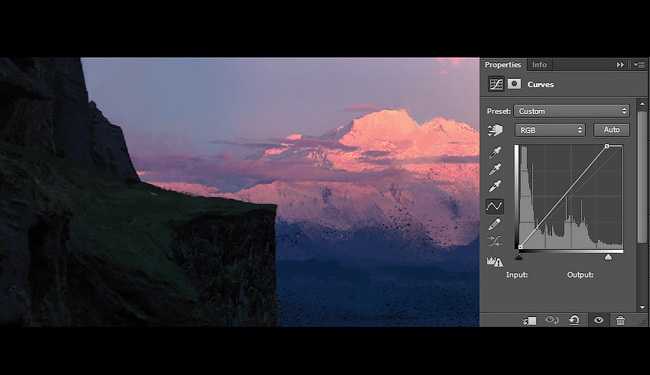Pick the gray point eyedropper

(495, 169)
